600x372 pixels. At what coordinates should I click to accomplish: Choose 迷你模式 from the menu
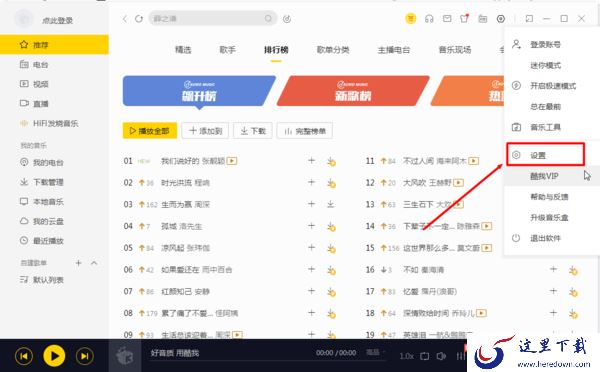pyautogui.click(x=545, y=65)
